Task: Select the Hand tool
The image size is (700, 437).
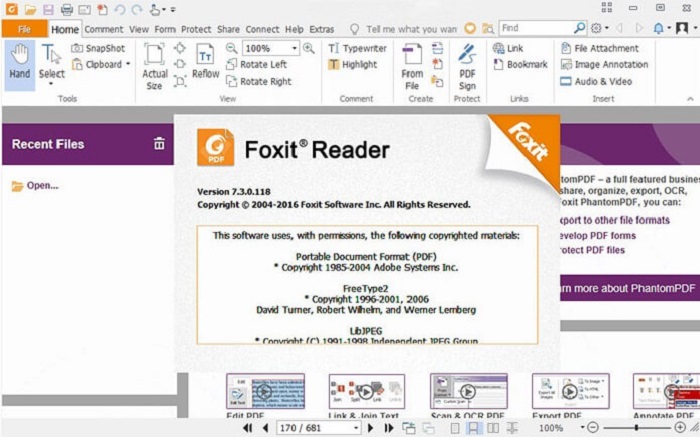Action: (x=20, y=65)
